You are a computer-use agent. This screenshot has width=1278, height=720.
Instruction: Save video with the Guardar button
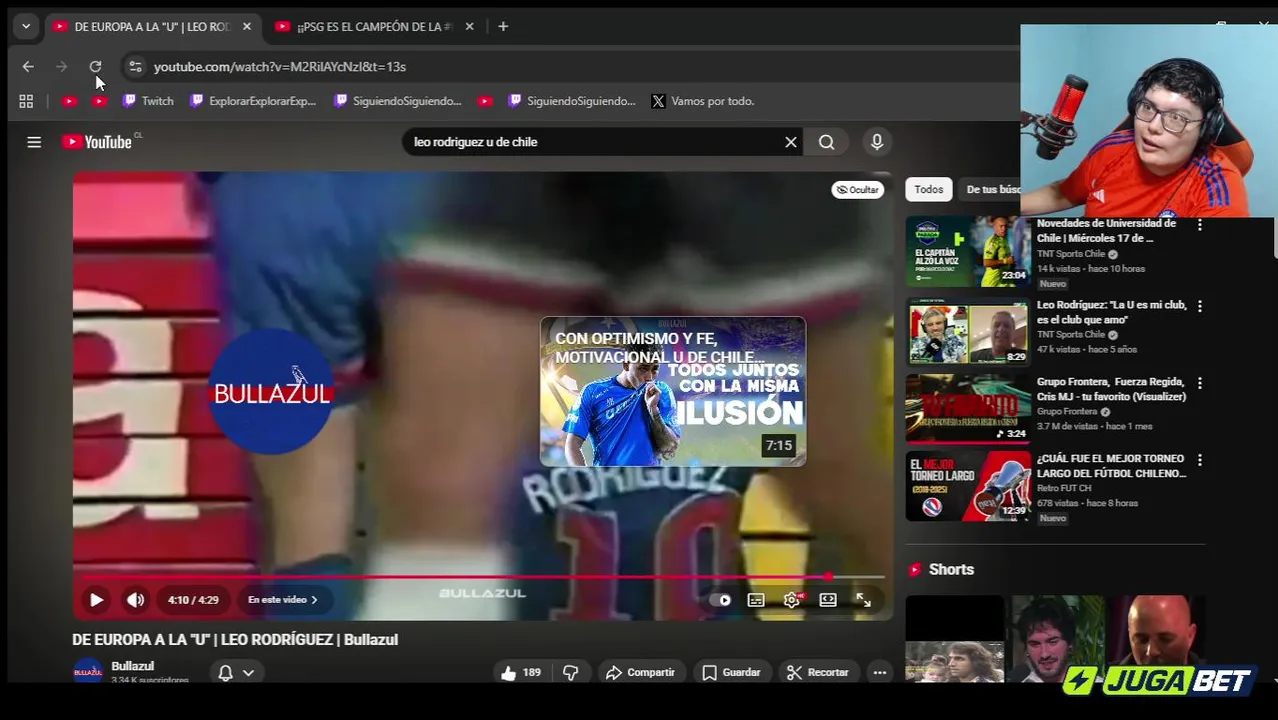click(731, 672)
